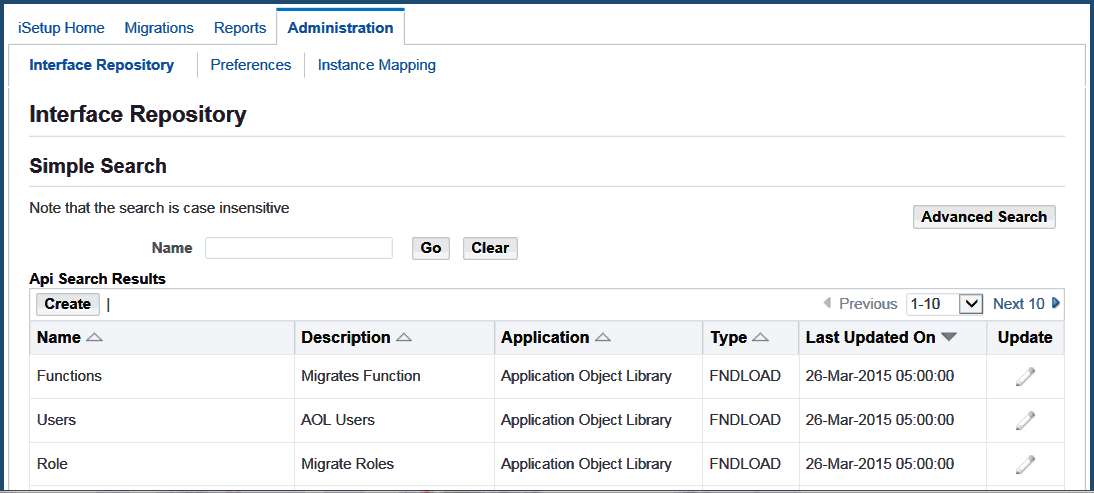Click the Advanced Search button

984,217
